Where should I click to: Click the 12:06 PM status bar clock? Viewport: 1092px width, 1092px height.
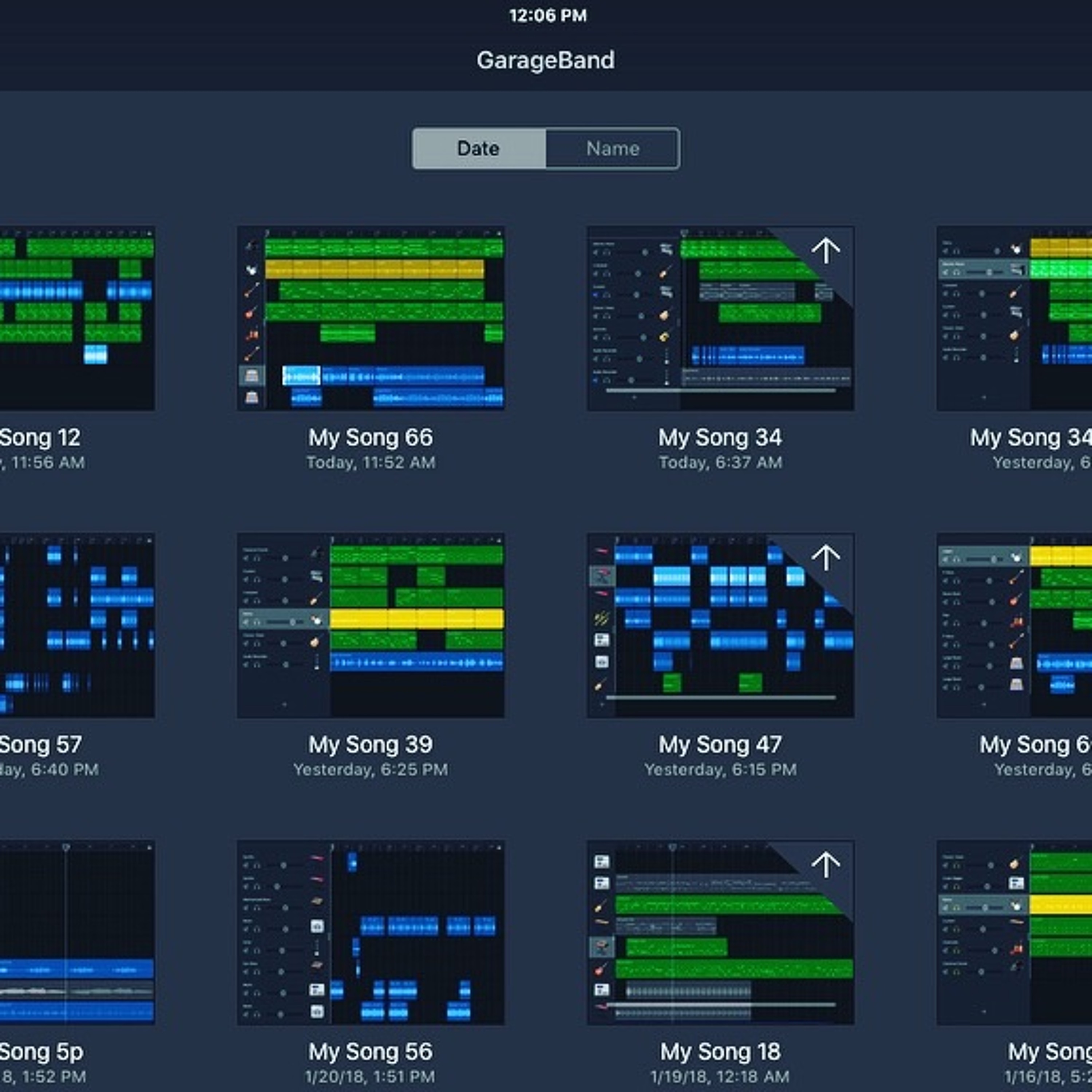pyautogui.click(x=548, y=15)
